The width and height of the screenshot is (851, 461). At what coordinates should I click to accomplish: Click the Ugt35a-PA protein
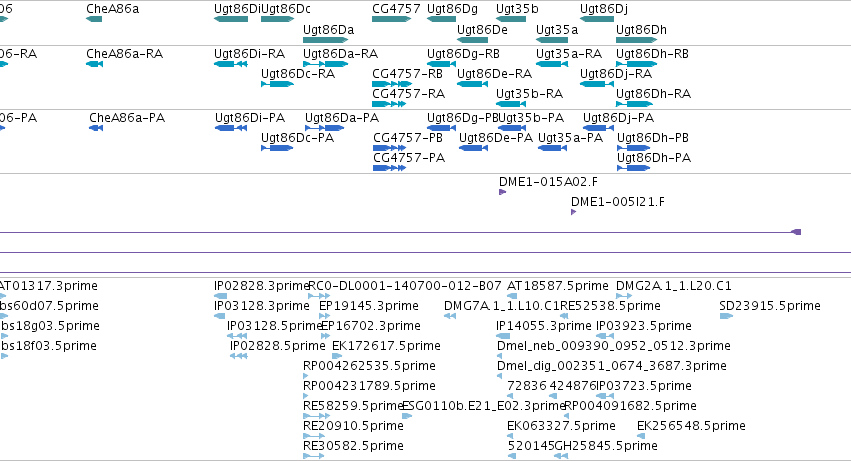click(x=552, y=148)
